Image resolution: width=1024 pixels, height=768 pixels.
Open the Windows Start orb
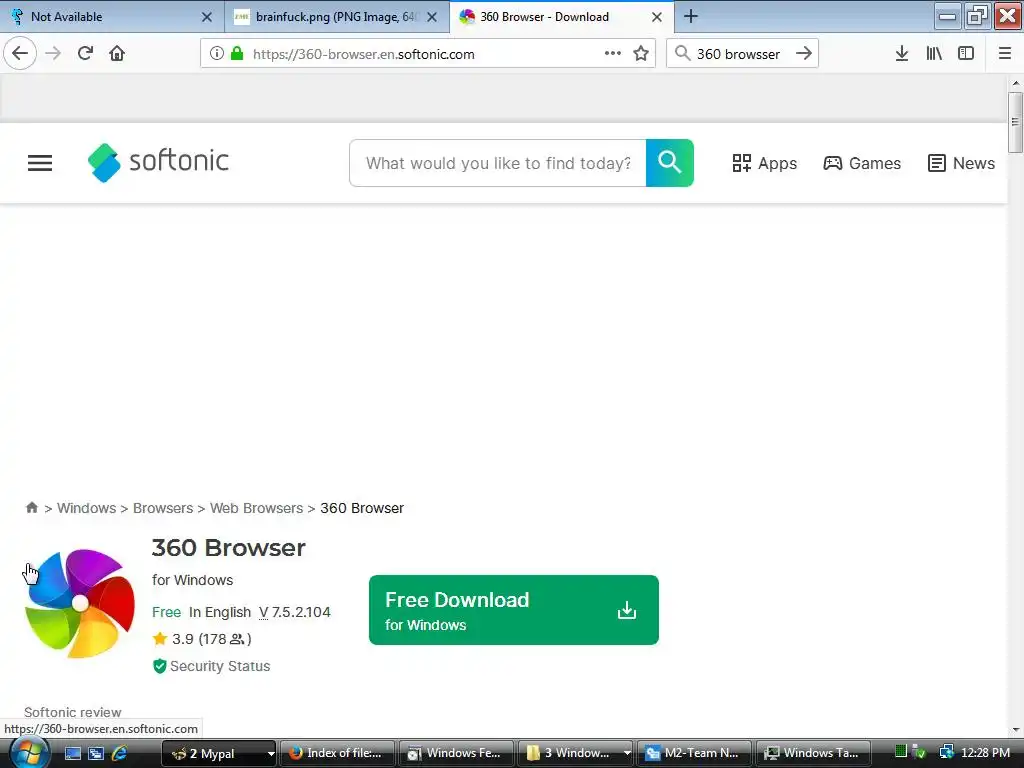click(x=28, y=753)
